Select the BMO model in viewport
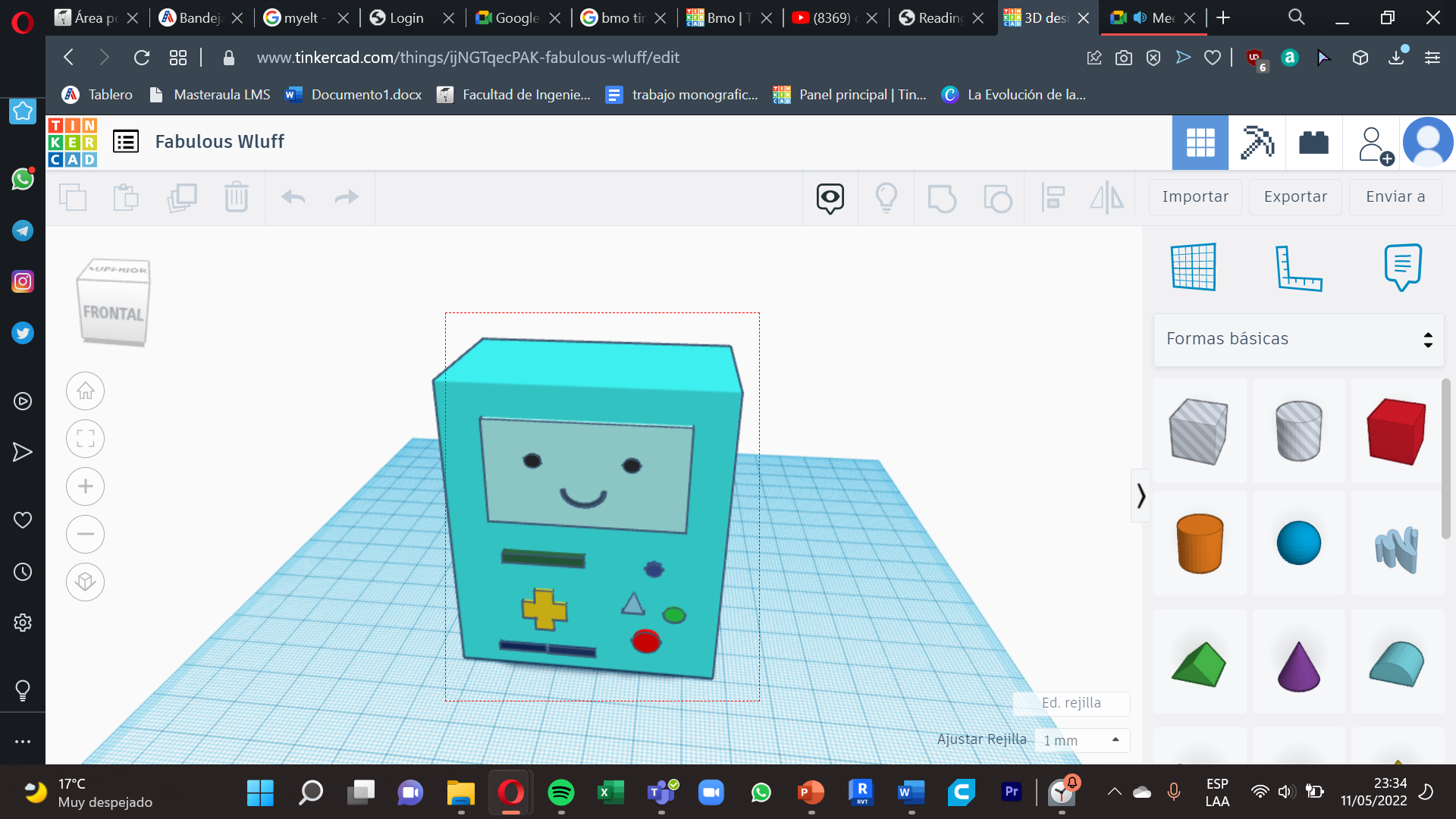Image resolution: width=1456 pixels, height=819 pixels. [588, 508]
